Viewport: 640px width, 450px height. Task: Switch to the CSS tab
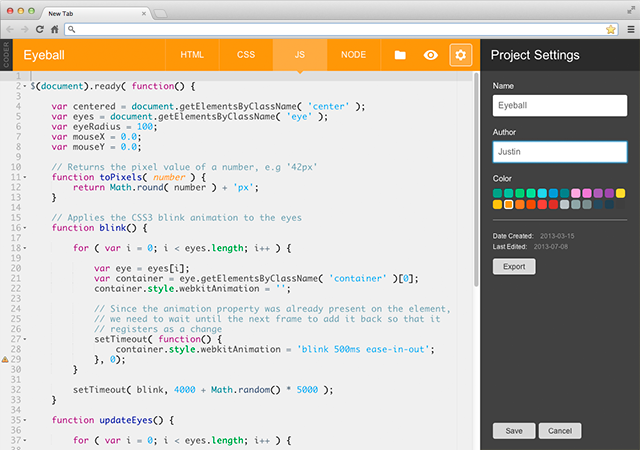[246, 55]
